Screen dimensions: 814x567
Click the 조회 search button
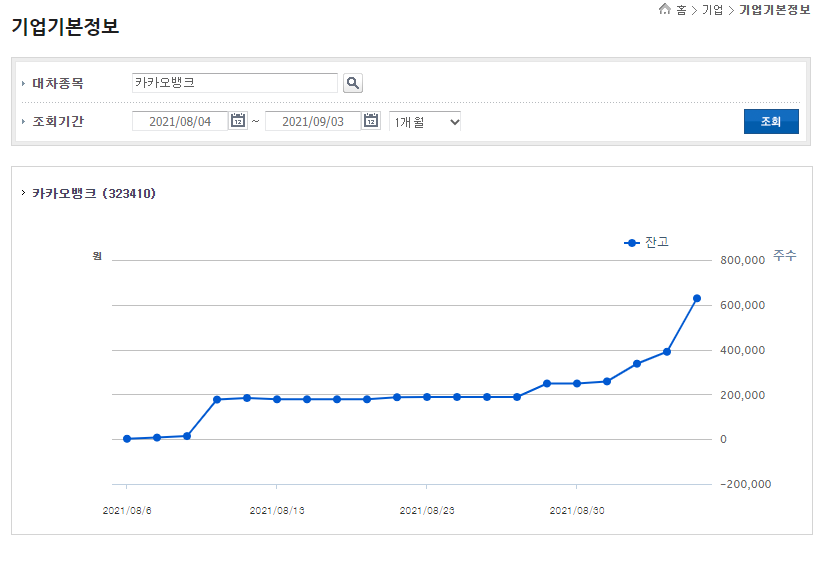click(x=771, y=122)
